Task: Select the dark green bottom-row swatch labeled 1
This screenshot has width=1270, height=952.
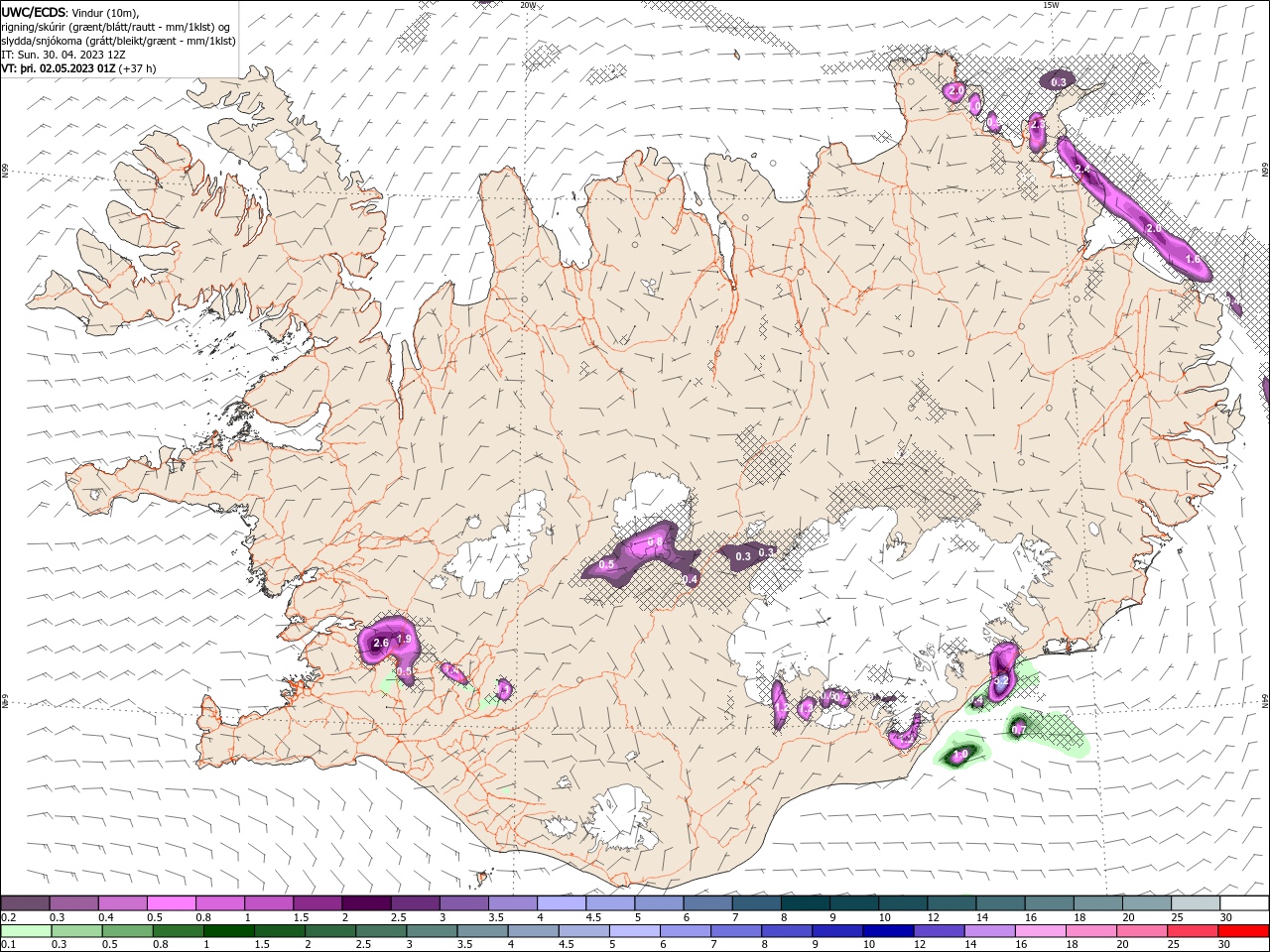Action: (x=229, y=931)
